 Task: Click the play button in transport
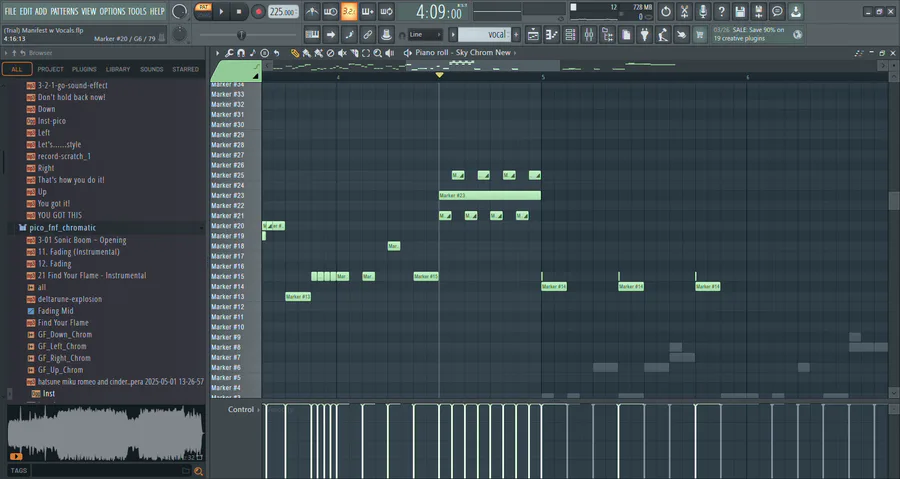point(221,11)
